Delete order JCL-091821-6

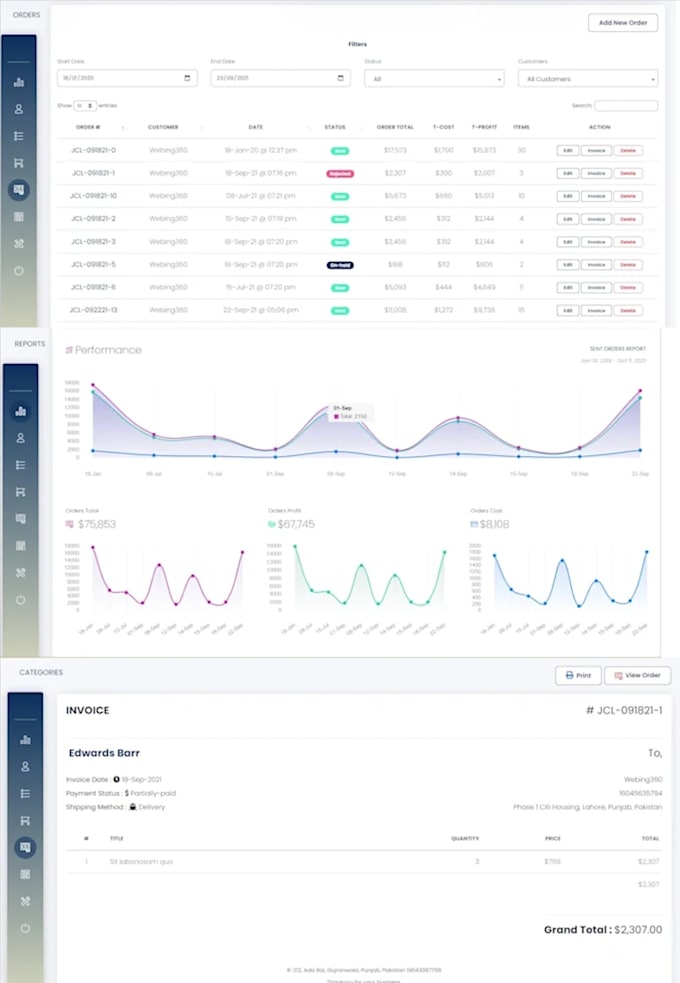click(628, 288)
